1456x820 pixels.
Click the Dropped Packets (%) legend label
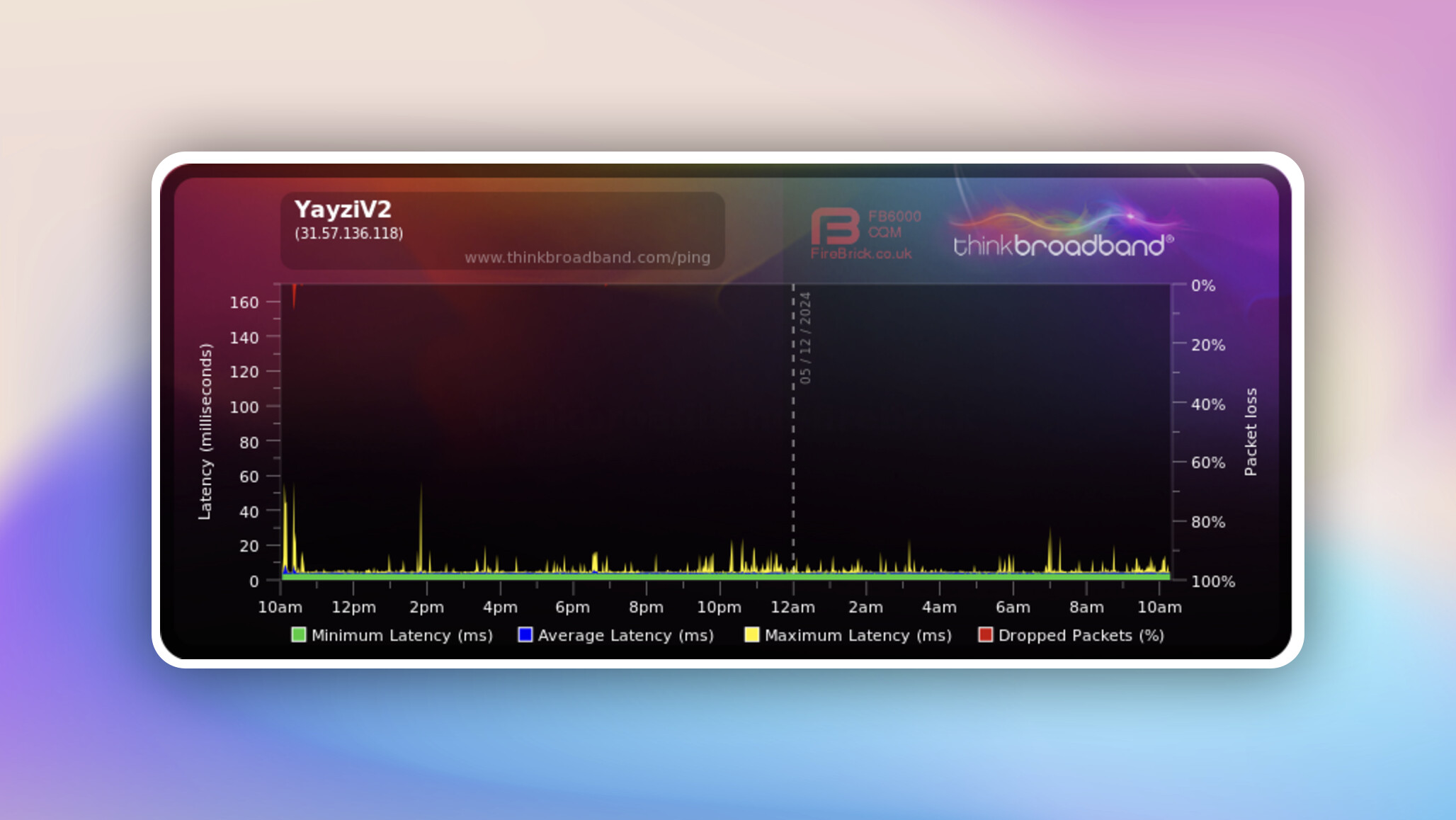(1081, 635)
